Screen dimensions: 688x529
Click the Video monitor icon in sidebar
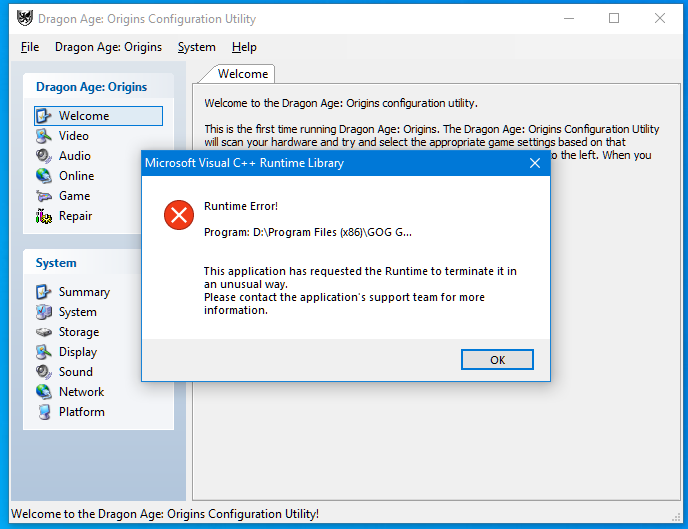[43, 136]
